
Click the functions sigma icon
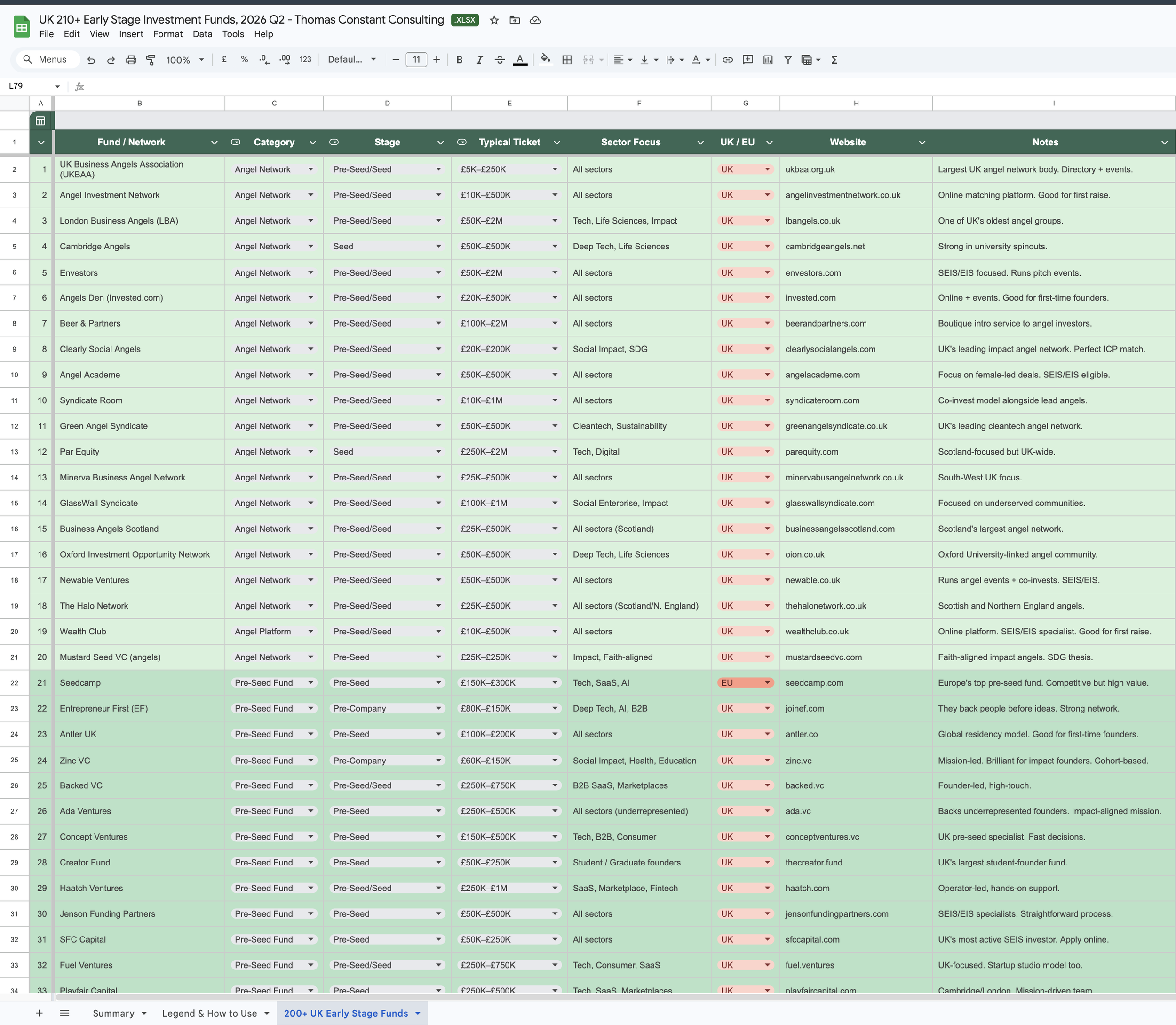tap(834, 59)
